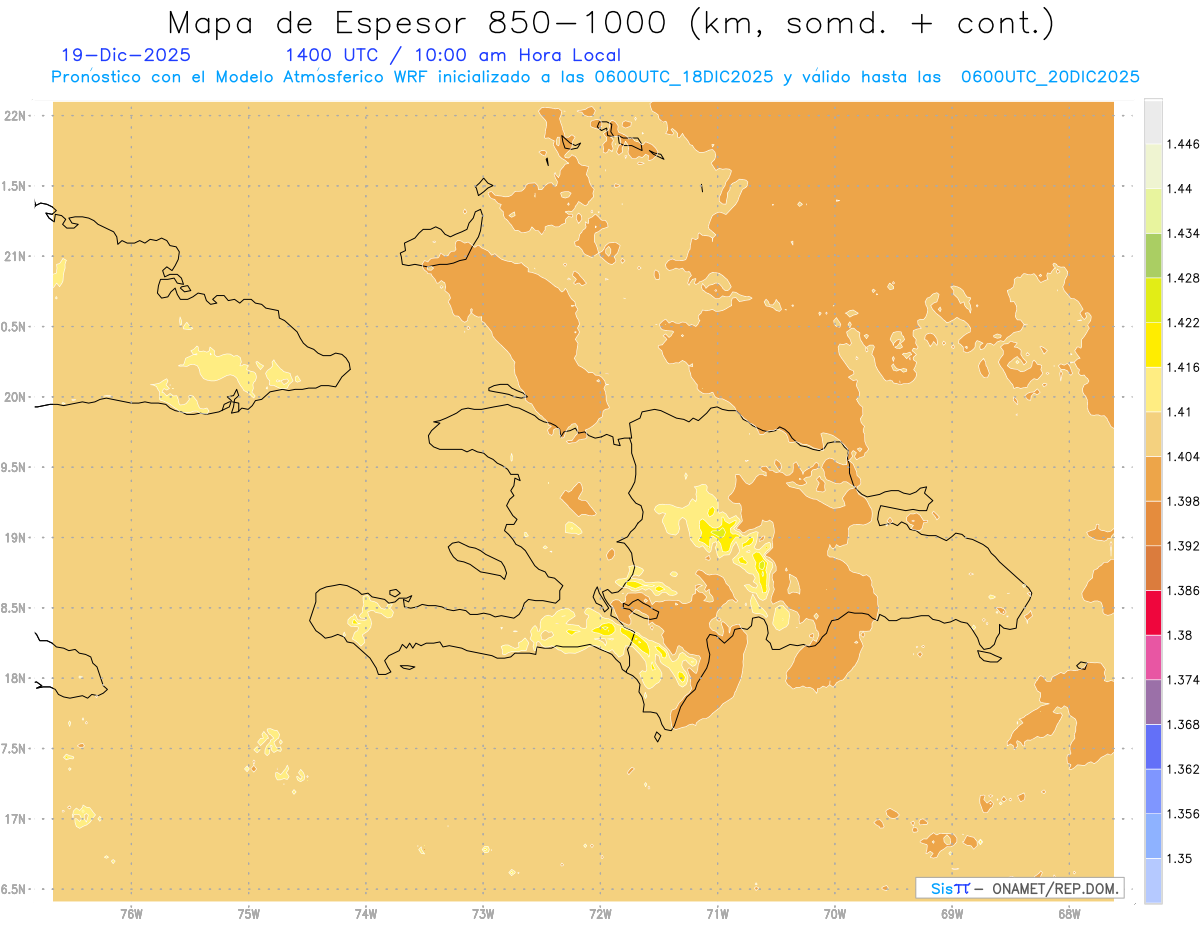
Task: Click the '75W' longitude label
Action: (x=248, y=913)
